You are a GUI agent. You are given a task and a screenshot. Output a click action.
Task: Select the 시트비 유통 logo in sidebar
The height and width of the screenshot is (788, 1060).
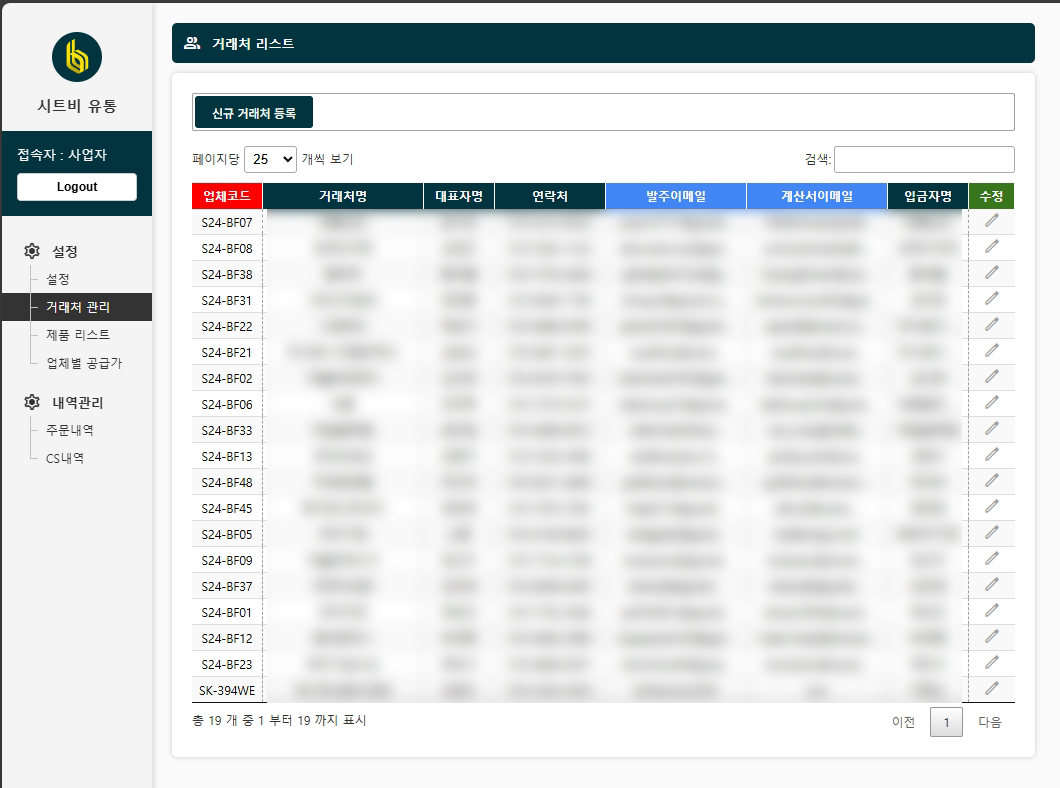click(76, 57)
